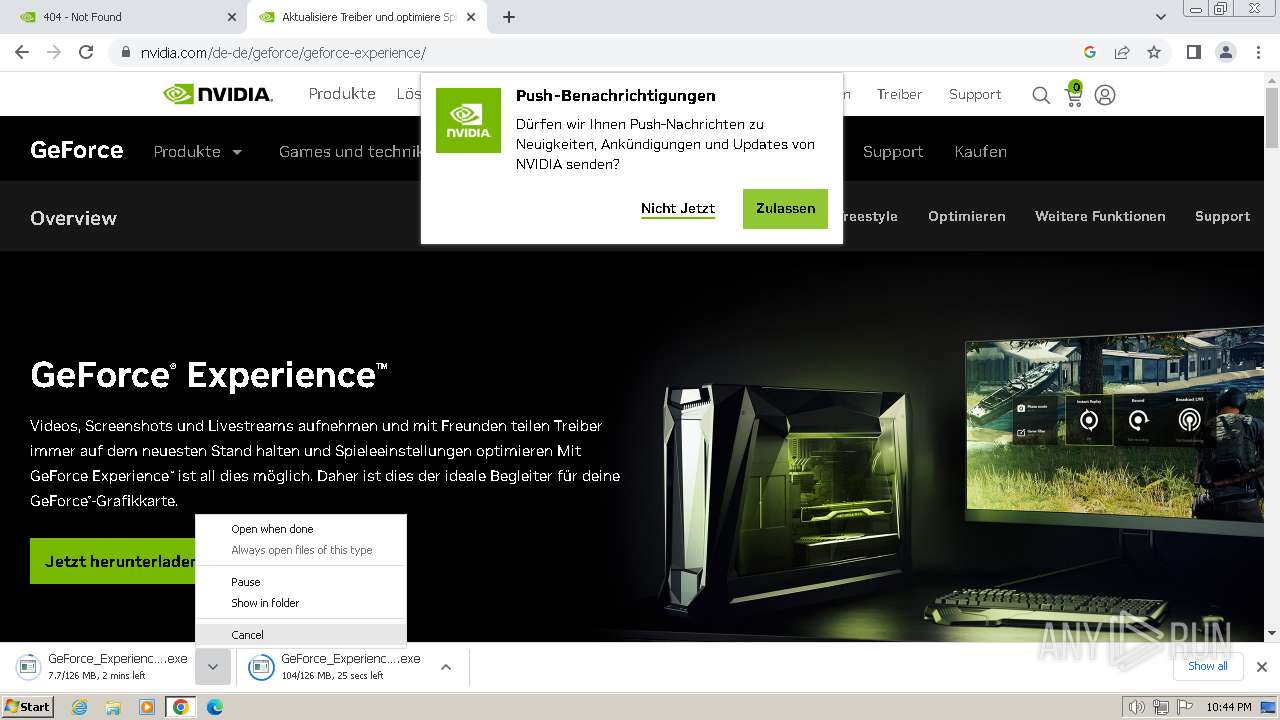
Task: Click the browser back arrow
Action: click(22, 52)
